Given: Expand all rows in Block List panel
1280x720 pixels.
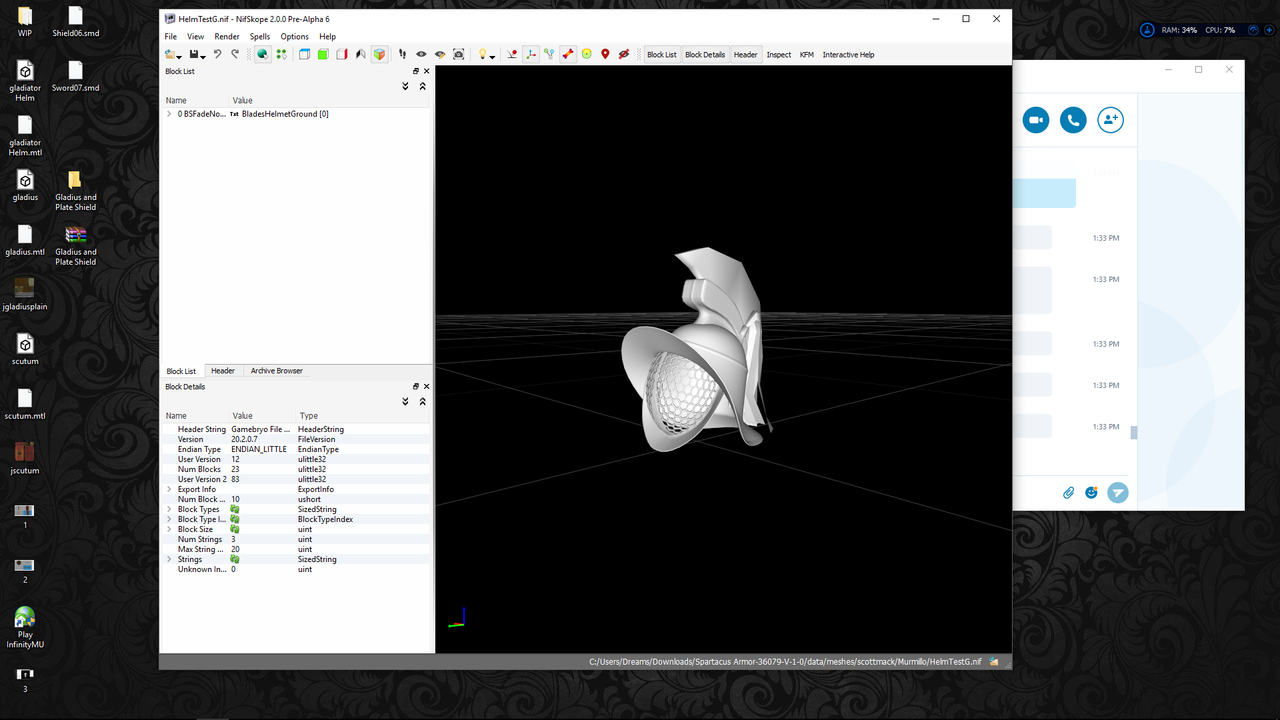Looking at the screenshot, I should click(405, 86).
